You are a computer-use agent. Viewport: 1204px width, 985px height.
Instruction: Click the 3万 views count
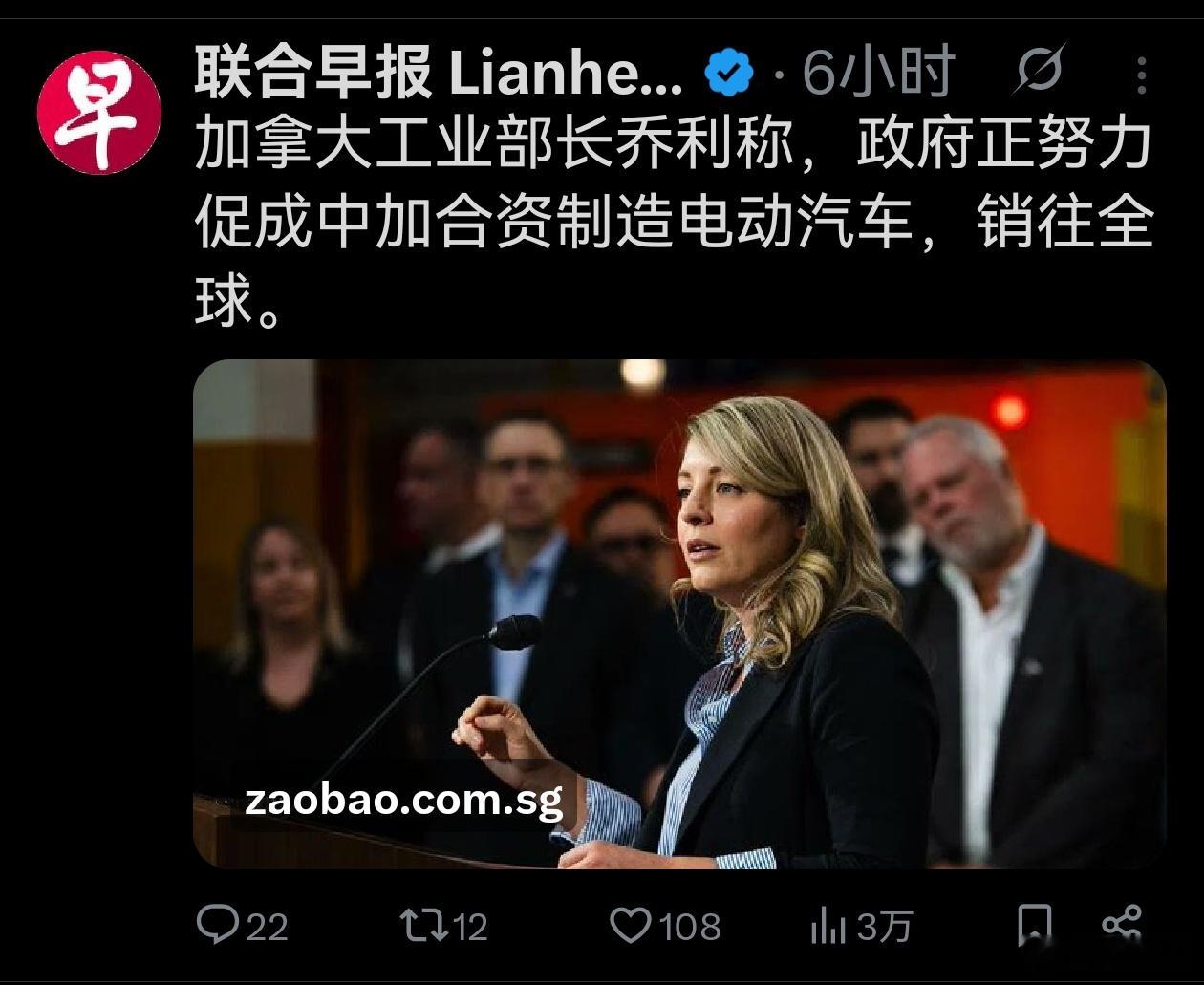pyautogui.click(x=884, y=927)
